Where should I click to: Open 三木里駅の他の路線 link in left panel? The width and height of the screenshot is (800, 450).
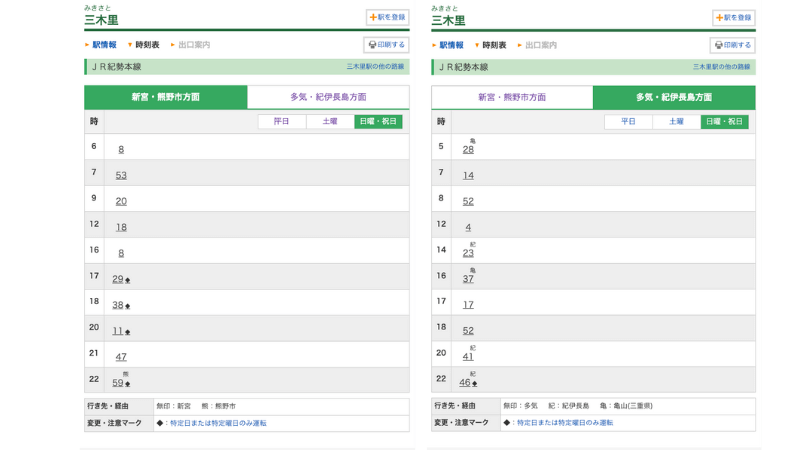[x=375, y=67]
